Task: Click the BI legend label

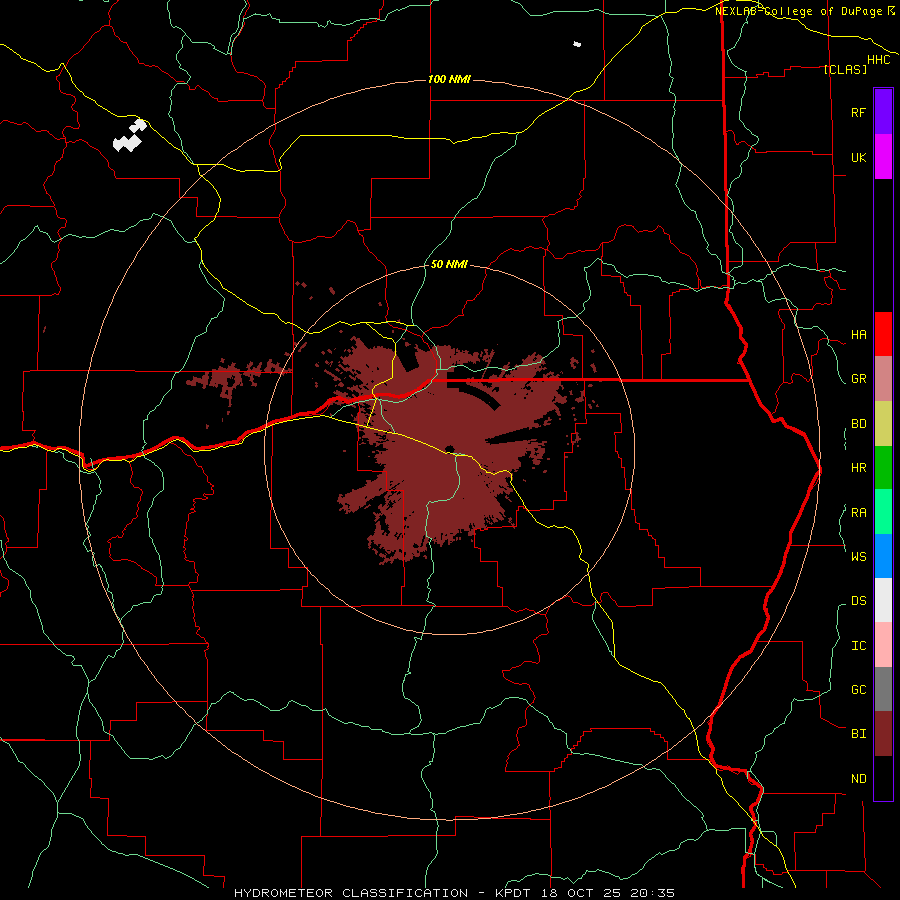Action: [858, 734]
